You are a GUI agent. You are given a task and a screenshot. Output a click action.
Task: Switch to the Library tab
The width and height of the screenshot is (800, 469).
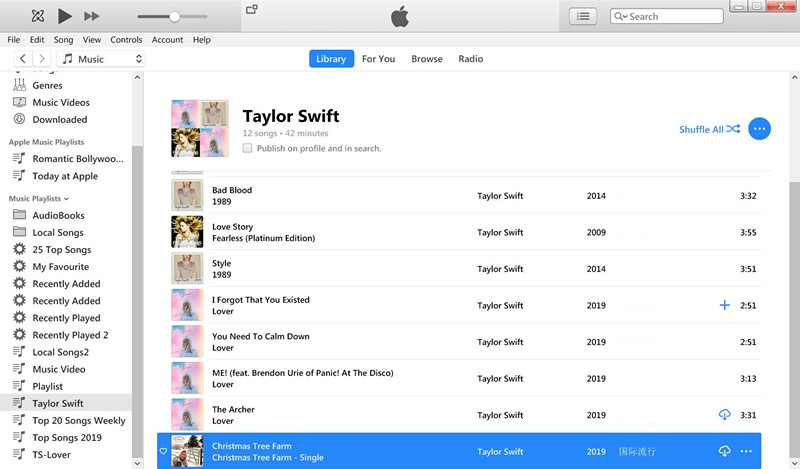click(x=331, y=59)
